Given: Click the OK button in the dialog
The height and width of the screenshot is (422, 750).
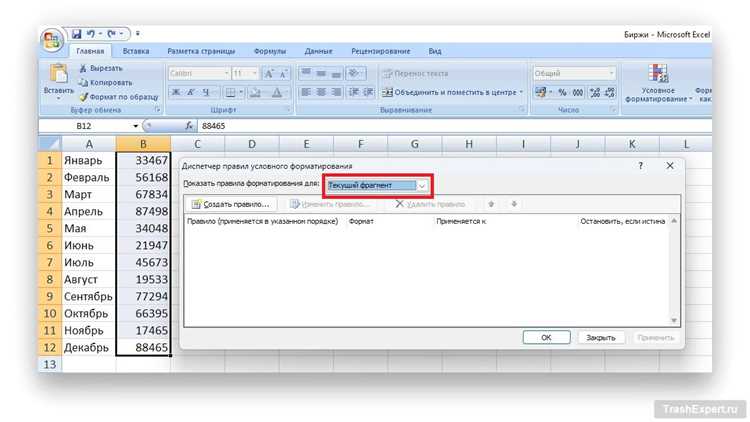Looking at the screenshot, I should tap(546, 337).
